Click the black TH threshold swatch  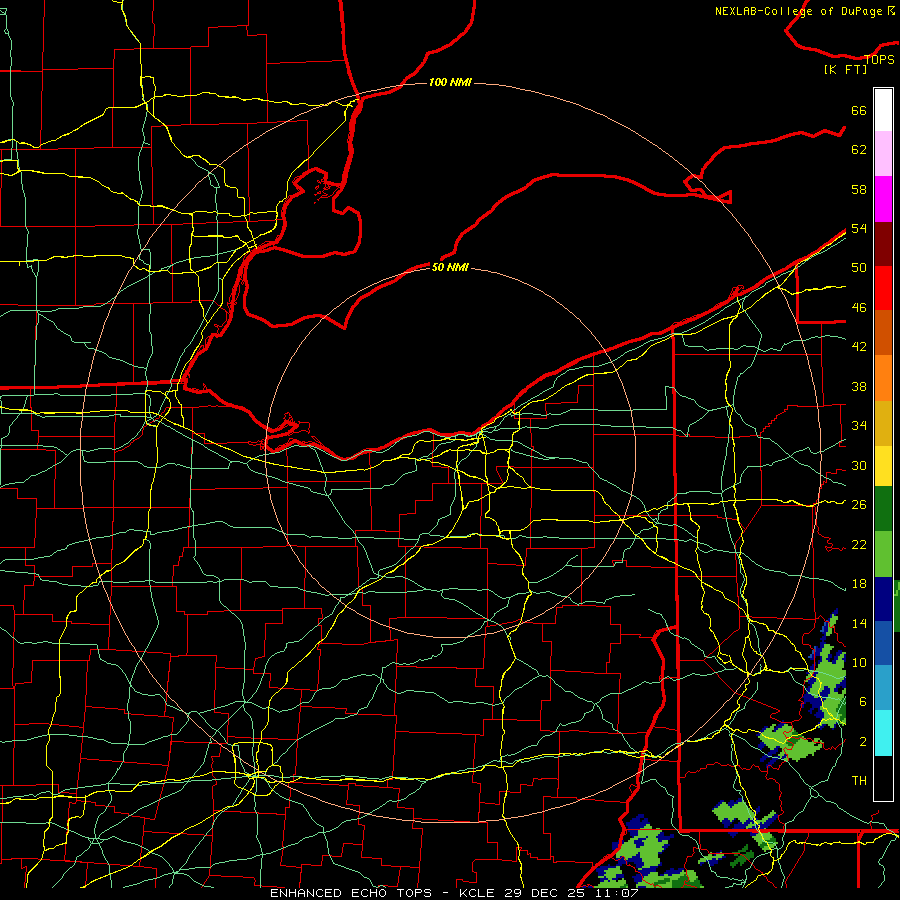[883, 778]
